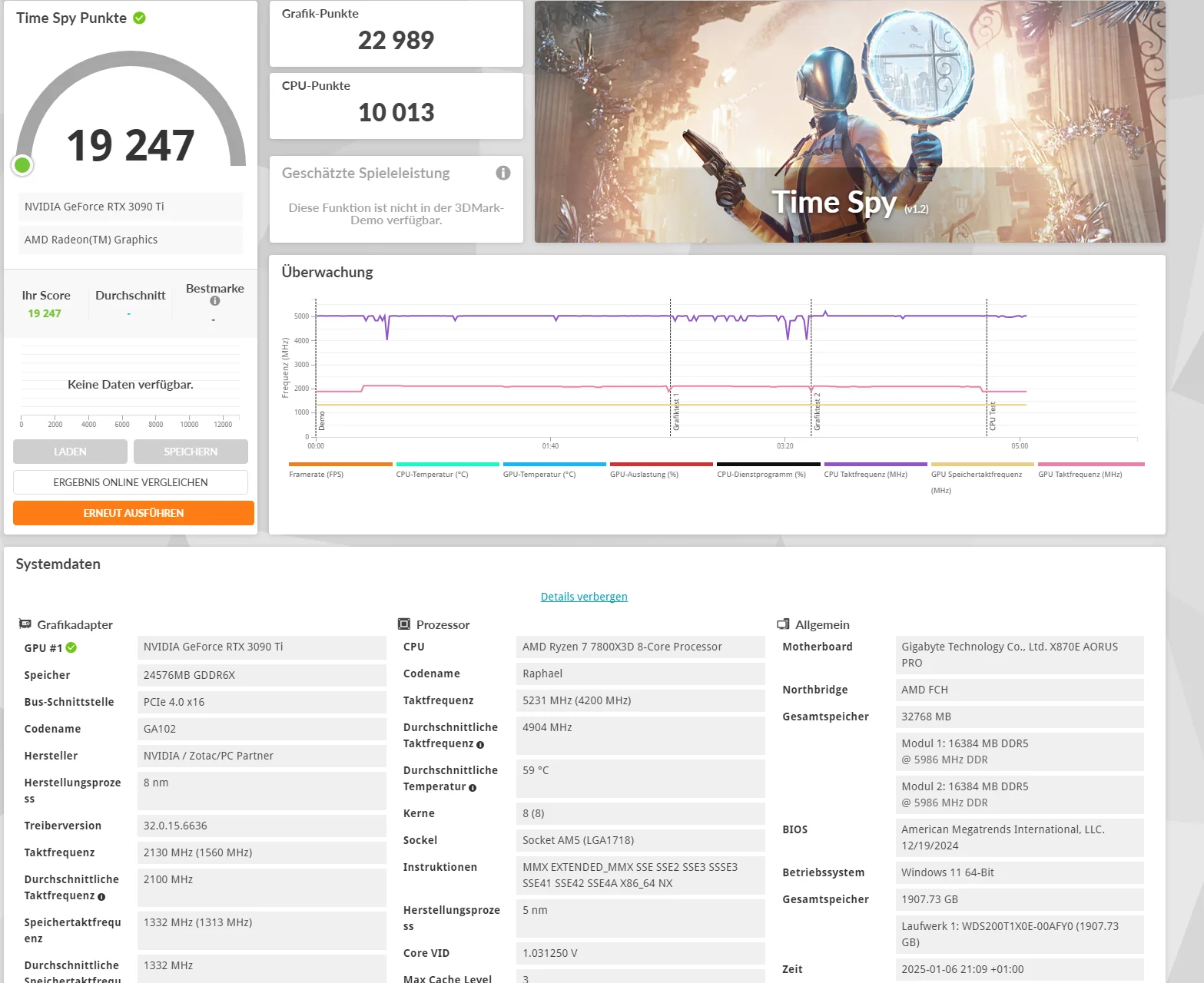Screen dimensions: 1204x983
Task: Toggle GPU Taktfrequenz pink legend entry
Action: coord(1090,470)
